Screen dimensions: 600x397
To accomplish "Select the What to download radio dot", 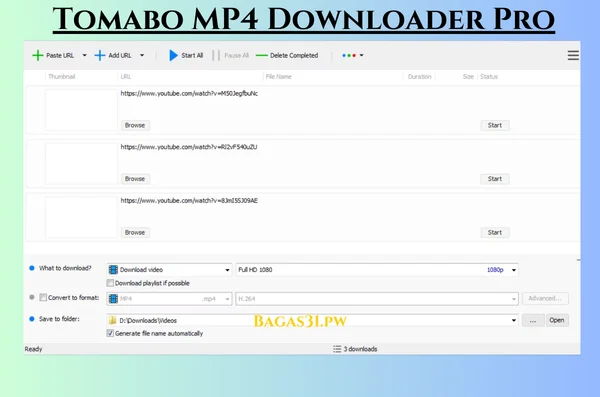I will click(32, 268).
